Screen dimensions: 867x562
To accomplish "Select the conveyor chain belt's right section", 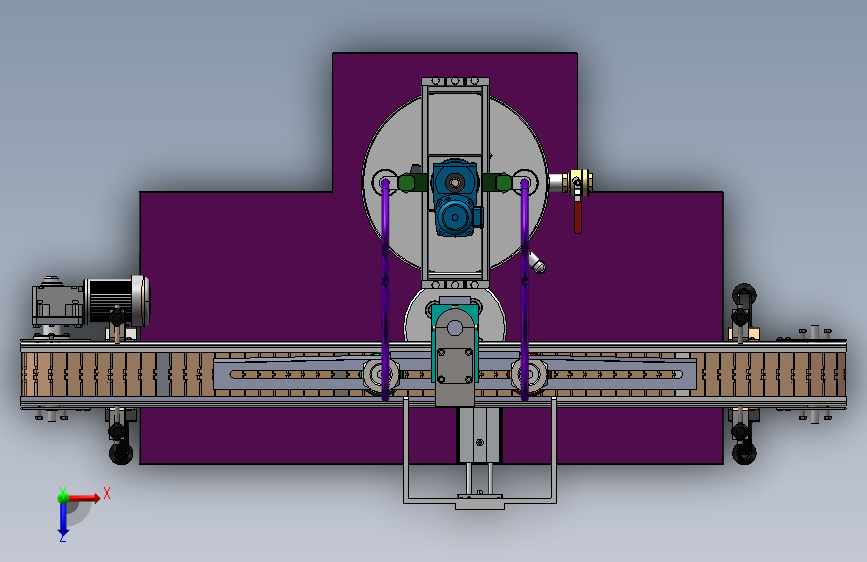I will [x=769, y=374].
